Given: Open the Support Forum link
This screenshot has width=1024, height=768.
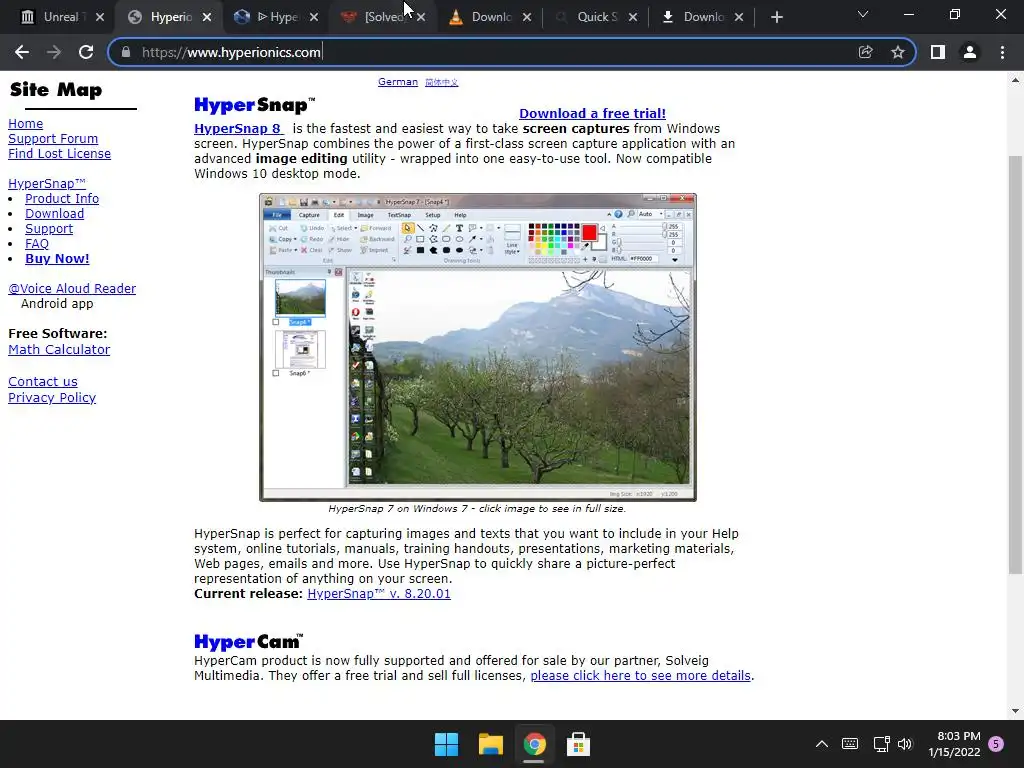Looking at the screenshot, I should click(x=53, y=138).
